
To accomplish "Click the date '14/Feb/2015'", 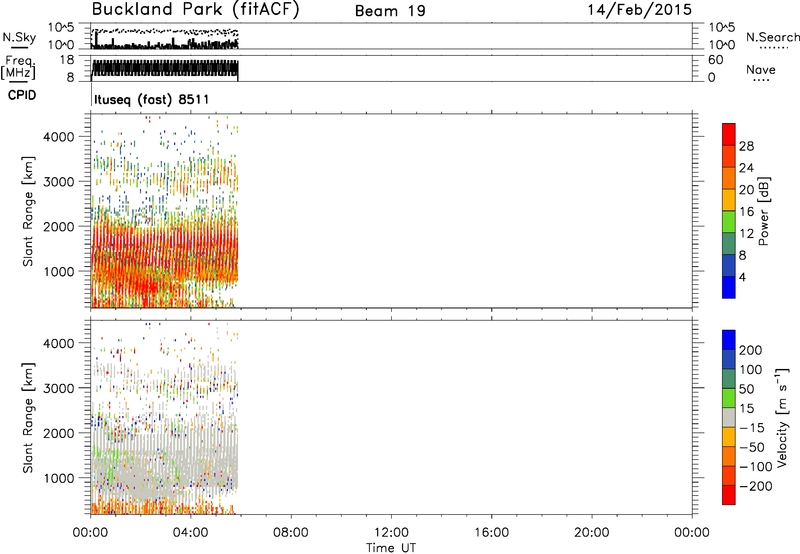I will [x=640, y=10].
